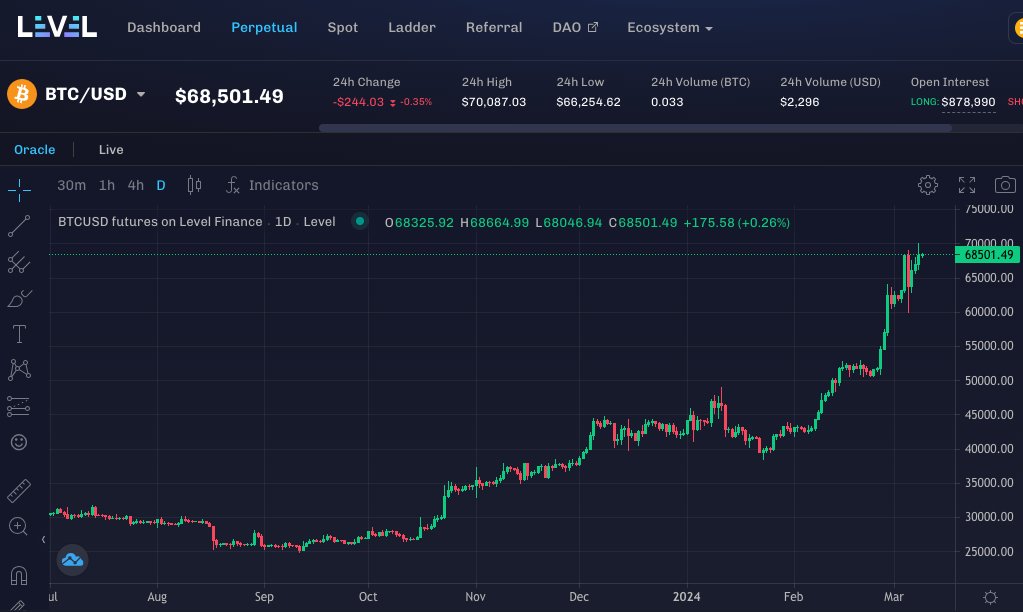Set the chart interval to 4h
This screenshot has height=612, width=1023.
click(x=136, y=185)
